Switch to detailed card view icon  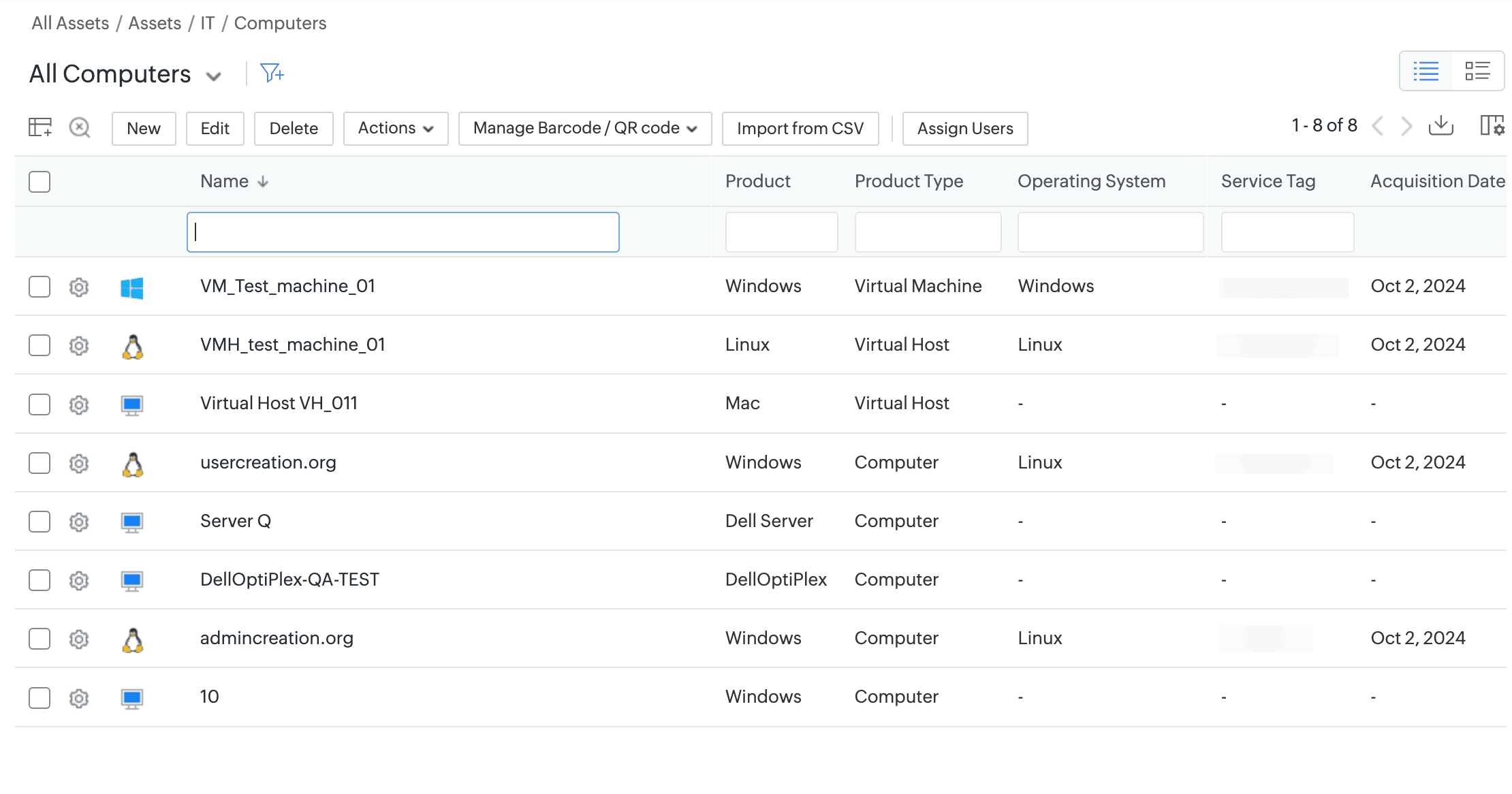pyautogui.click(x=1477, y=71)
